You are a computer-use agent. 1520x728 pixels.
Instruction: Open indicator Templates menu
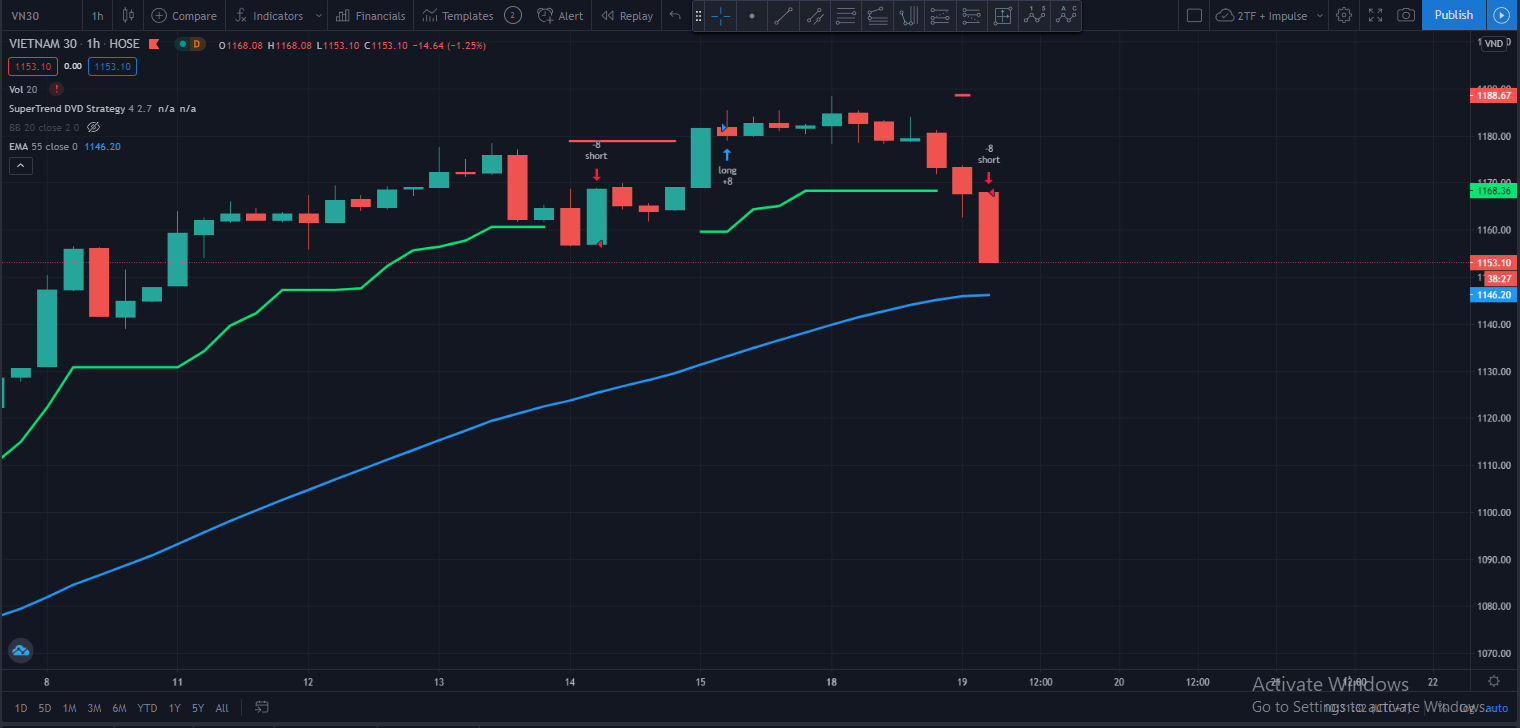(x=458, y=15)
